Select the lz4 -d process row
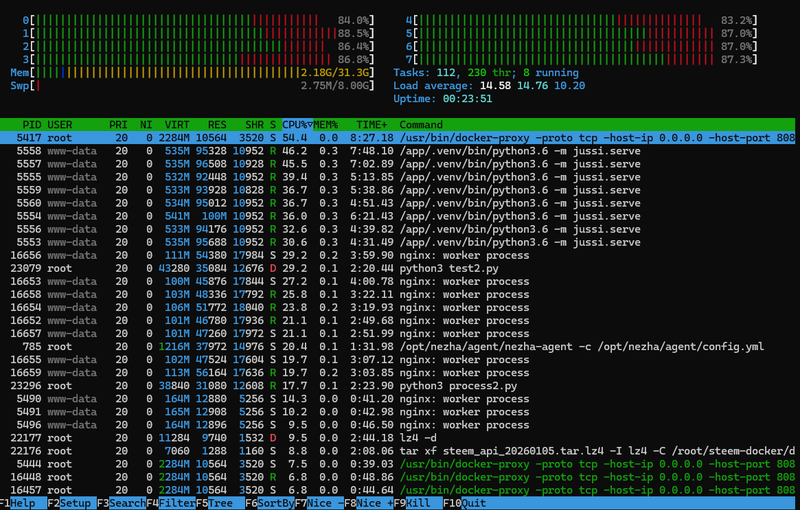This screenshot has width=800, height=510. pyautogui.click(x=400, y=436)
